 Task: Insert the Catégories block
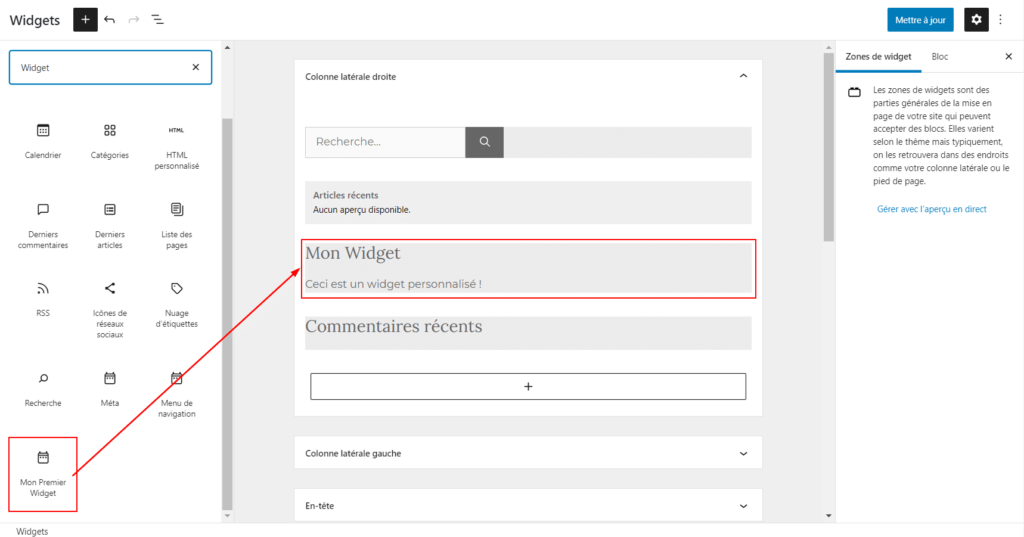click(110, 141)
